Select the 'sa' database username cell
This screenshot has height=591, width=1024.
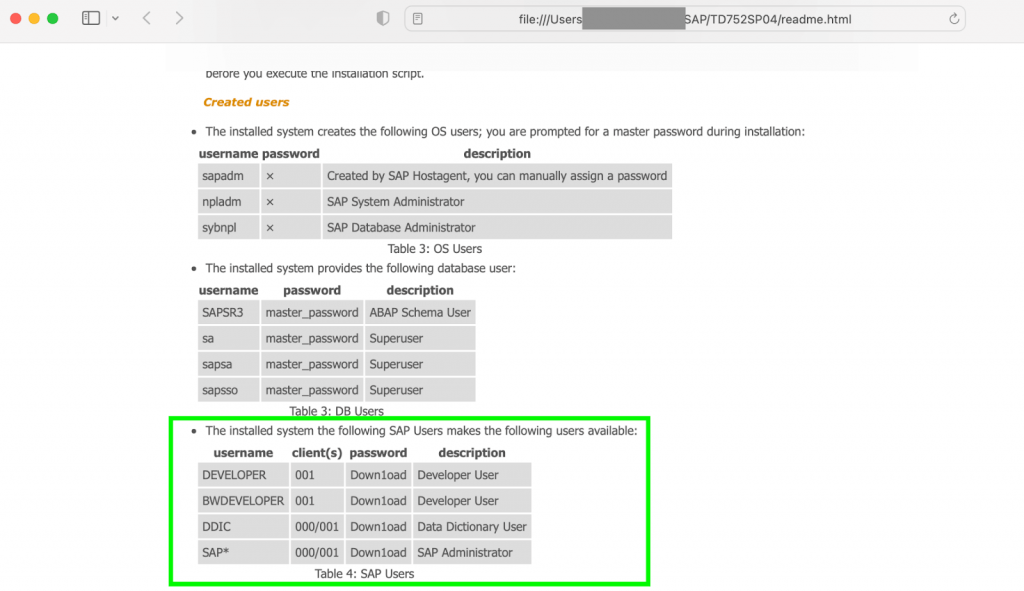[229, 338]
